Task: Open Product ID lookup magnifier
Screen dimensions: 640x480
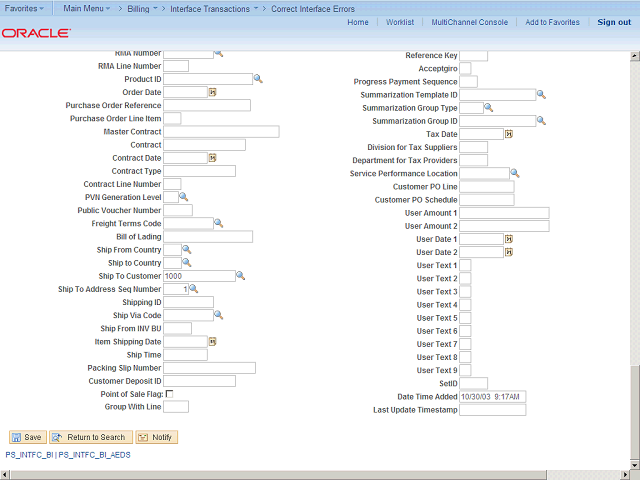Action: click(258, 79)
